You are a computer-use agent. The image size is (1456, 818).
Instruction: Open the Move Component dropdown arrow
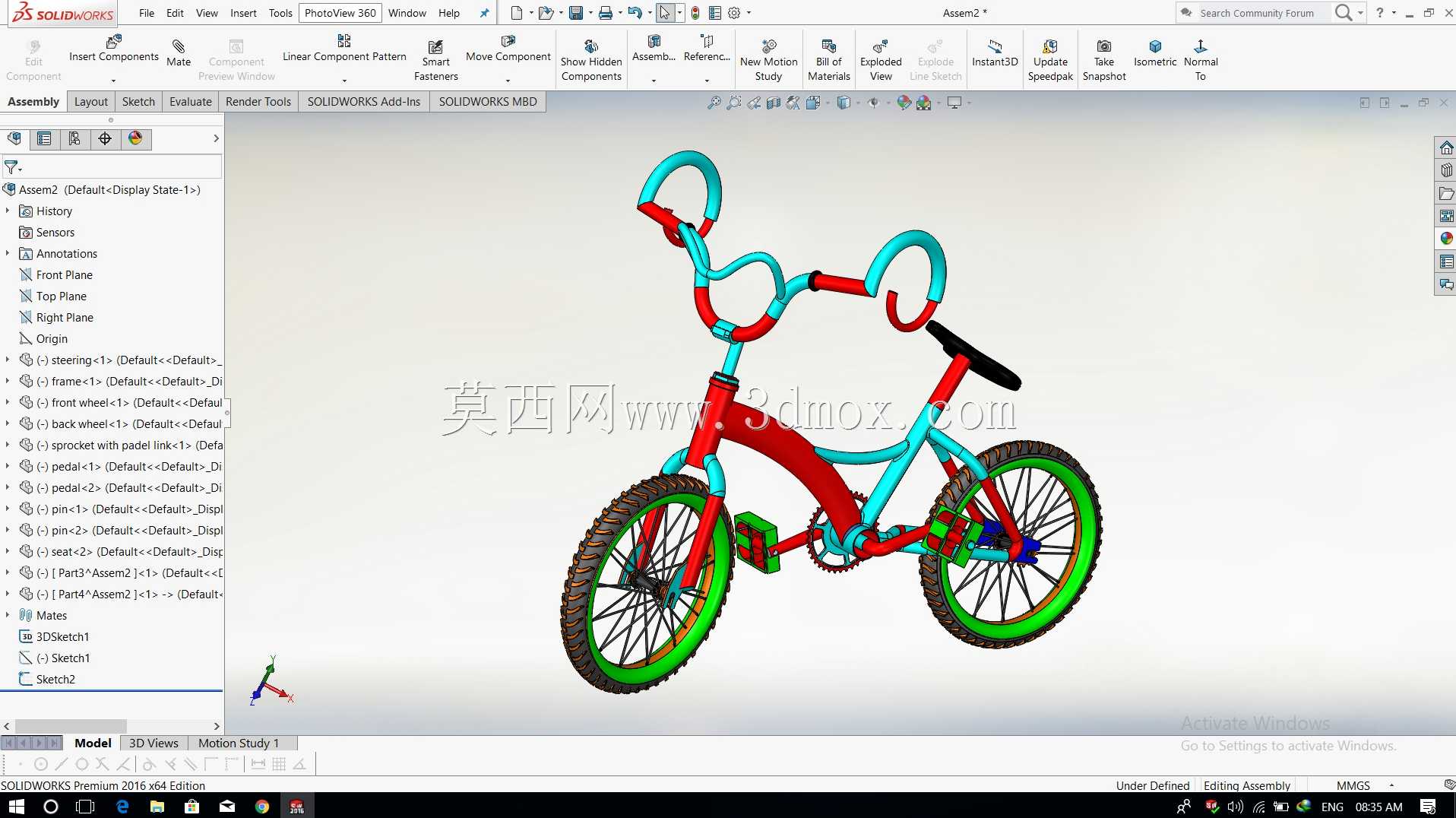[508, 81]
